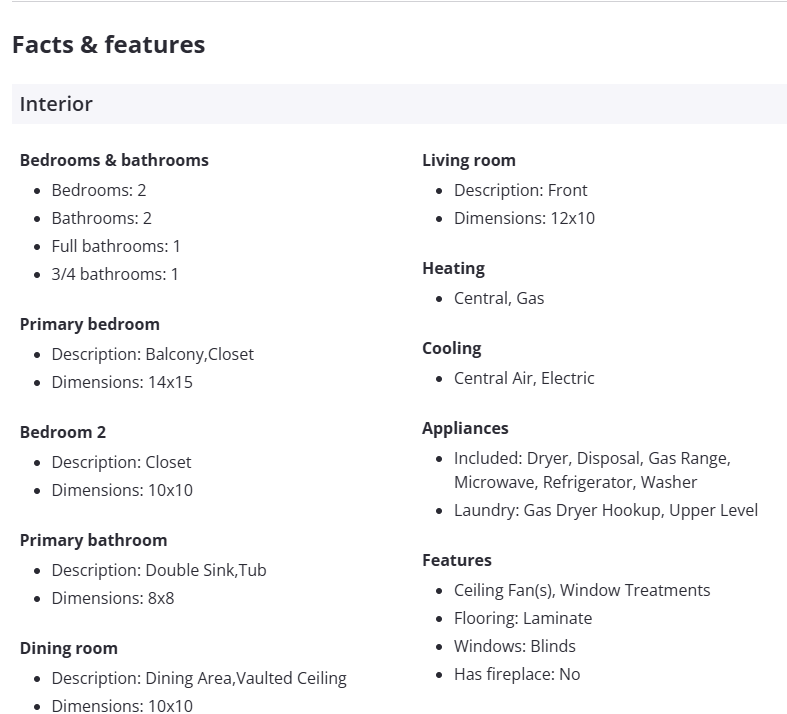This screenshot has height=714, width=787.
Task: Click the Bedroom 2 subheading
Action: tap(62, 432)
